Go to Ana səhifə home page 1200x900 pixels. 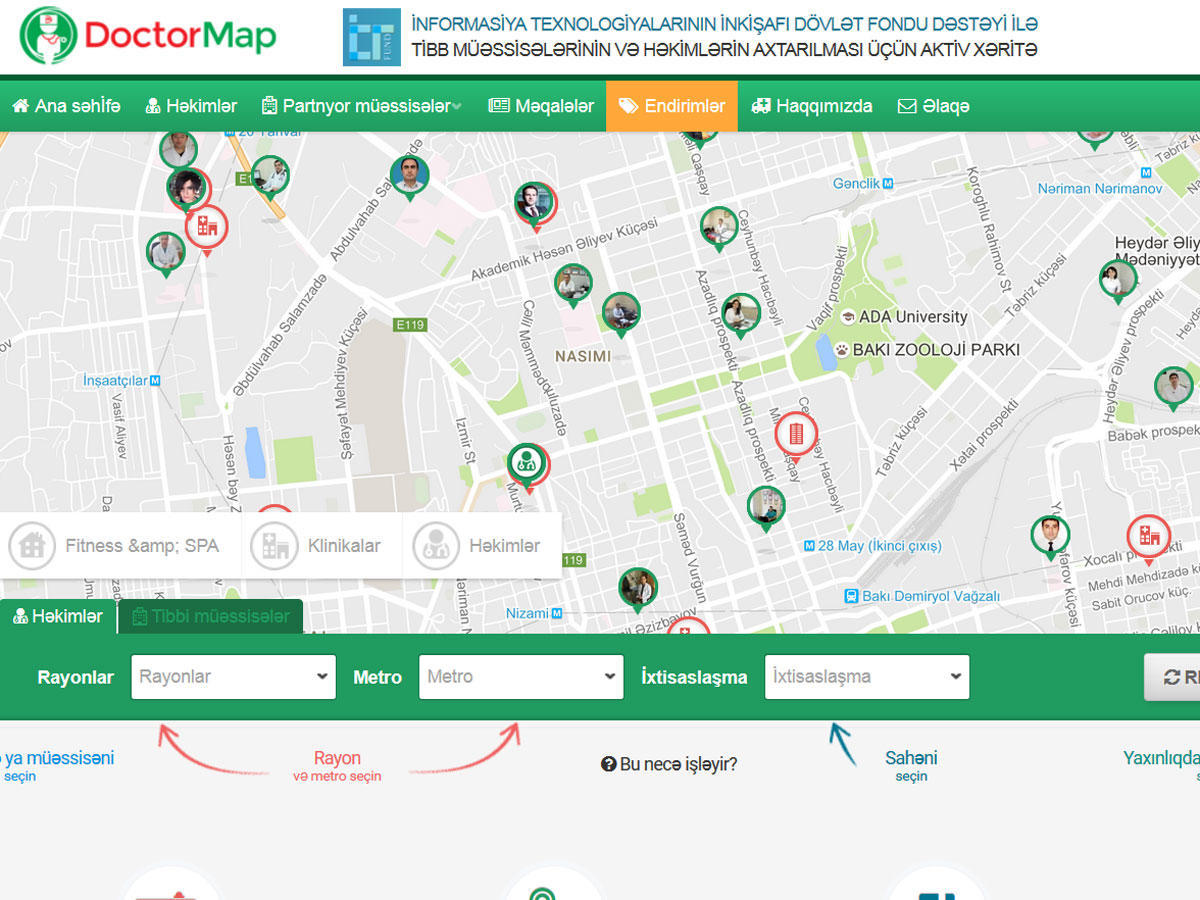click(x=66, y=106)
